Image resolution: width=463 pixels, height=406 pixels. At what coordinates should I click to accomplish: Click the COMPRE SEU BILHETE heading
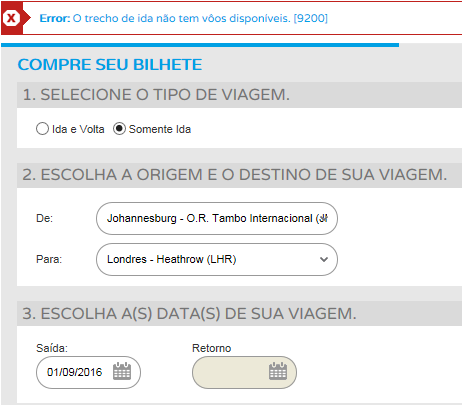pos(110,65)
